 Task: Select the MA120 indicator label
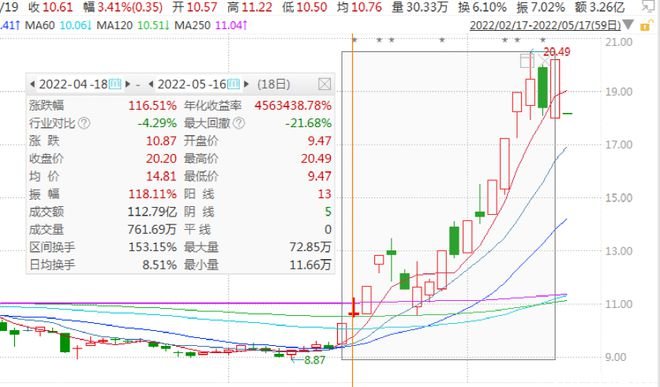pyautogui.click(x=114, y=25)
